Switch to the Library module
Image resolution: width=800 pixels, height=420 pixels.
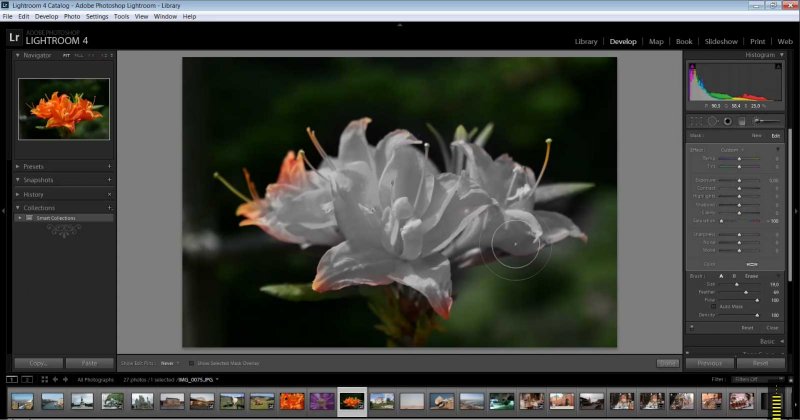coord(586,41)
